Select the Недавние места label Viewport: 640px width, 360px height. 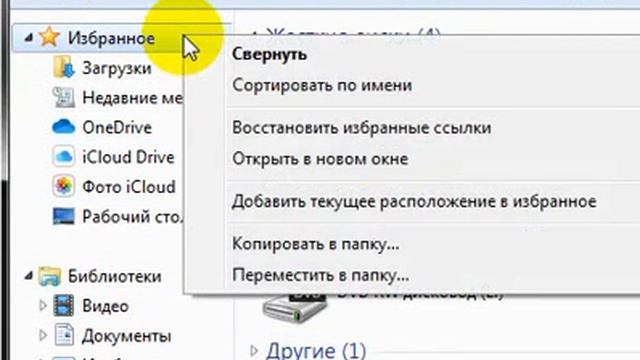[x=132, y=98]
